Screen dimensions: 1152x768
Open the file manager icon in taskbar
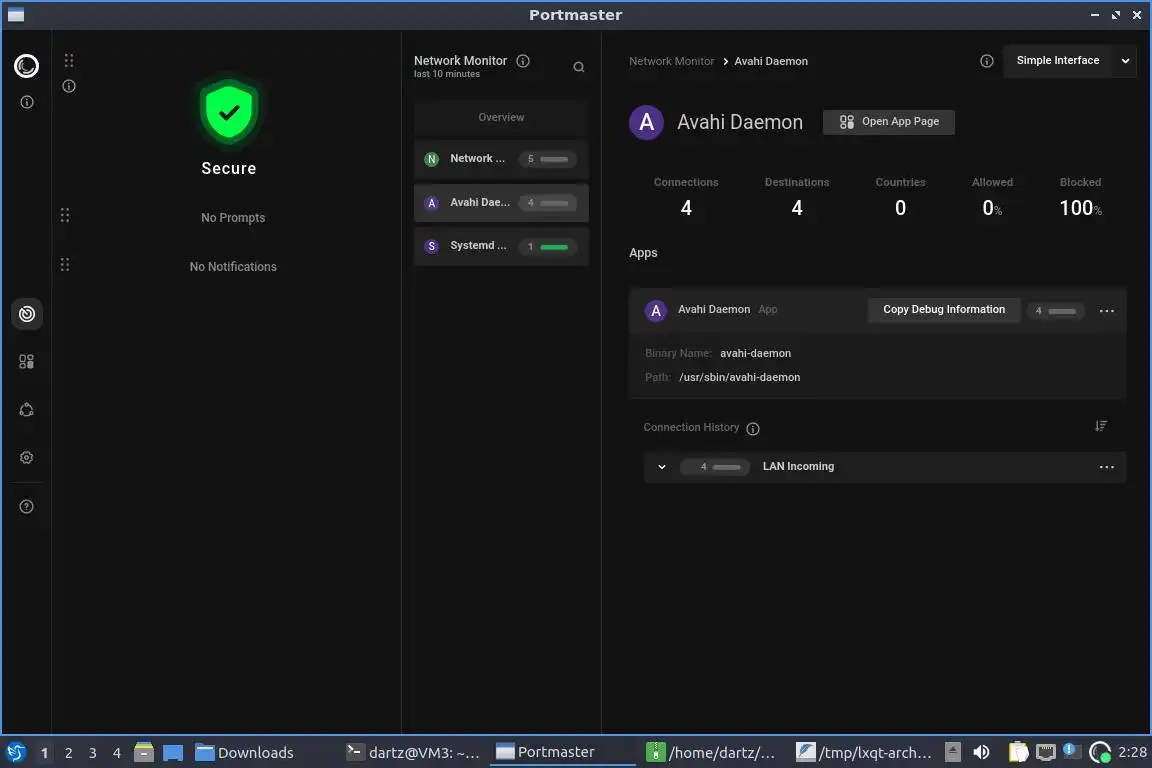point(144,752)
